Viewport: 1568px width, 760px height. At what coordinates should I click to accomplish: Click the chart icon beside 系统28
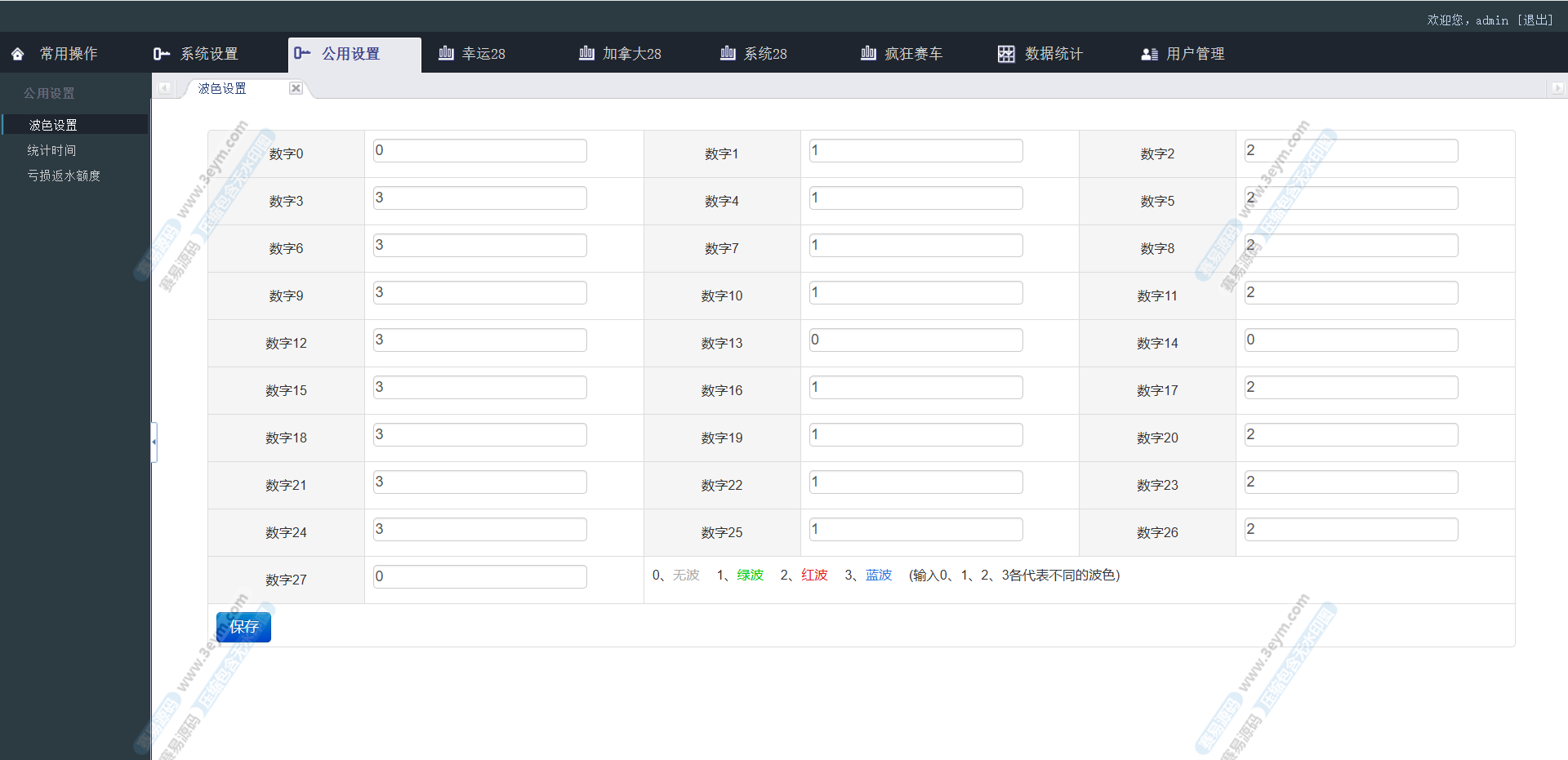point(728,53)
